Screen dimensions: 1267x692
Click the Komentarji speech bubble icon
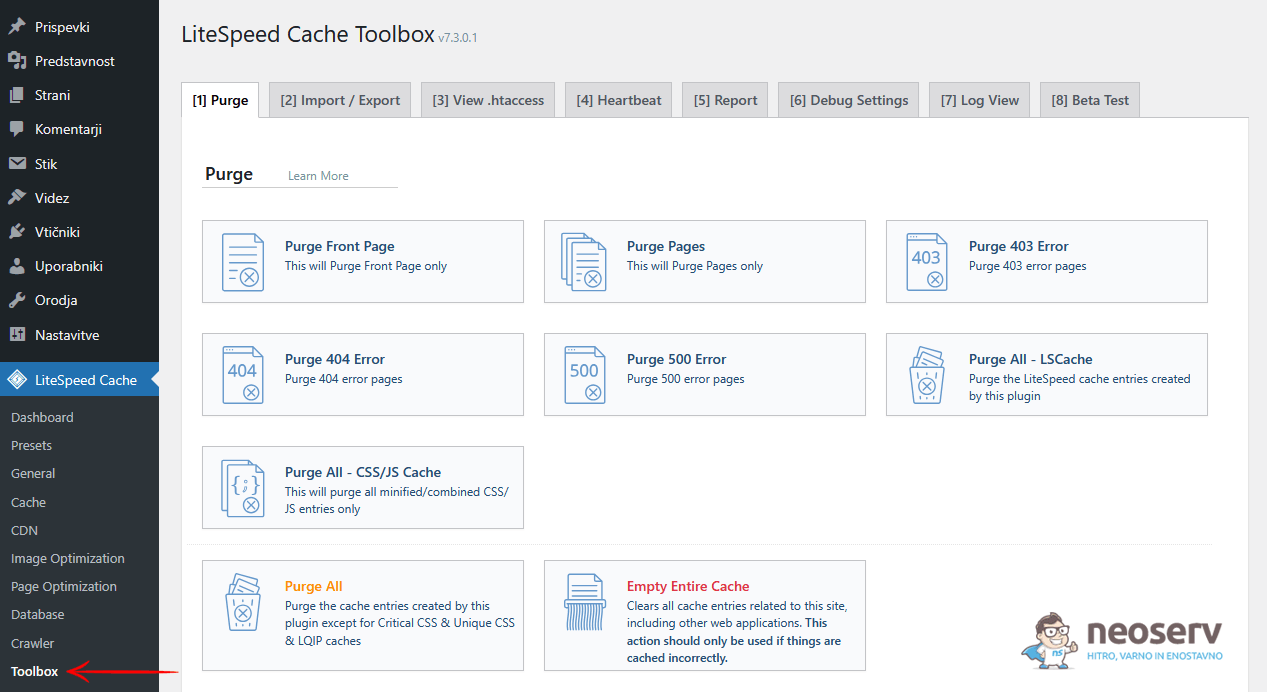[17, 129]
